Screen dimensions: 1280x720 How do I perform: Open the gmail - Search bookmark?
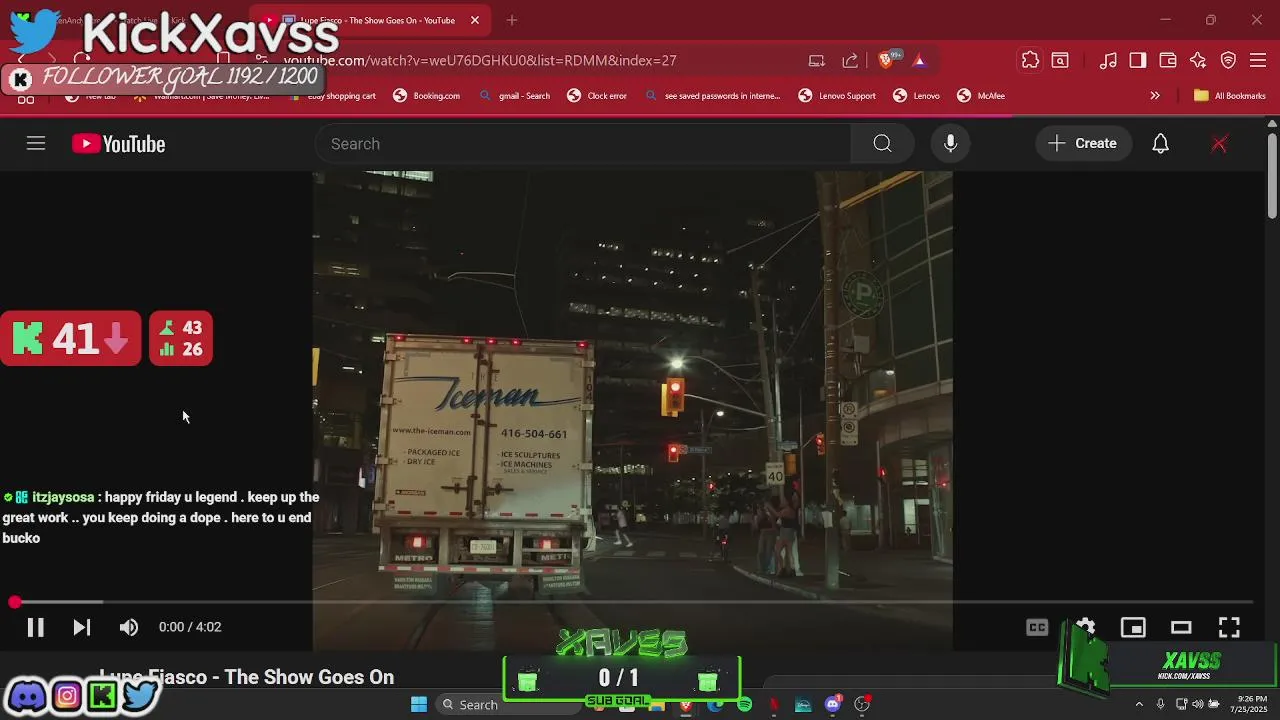coord(514,96)
